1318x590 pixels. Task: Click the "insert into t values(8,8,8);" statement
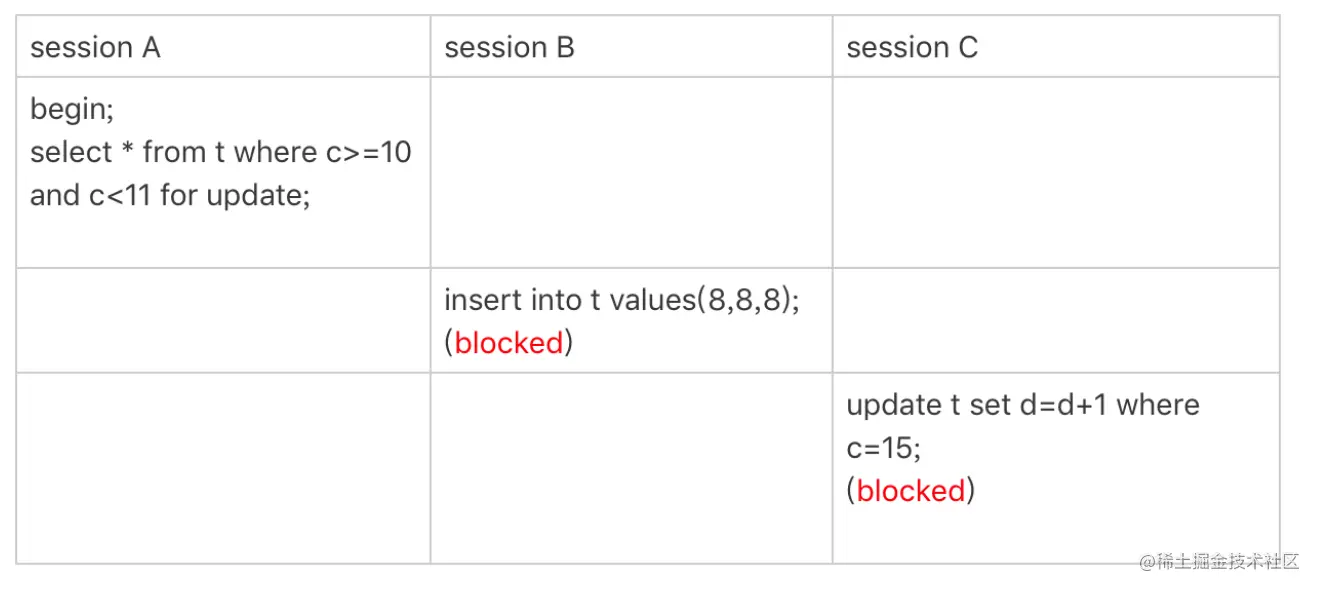click(622, 300)
